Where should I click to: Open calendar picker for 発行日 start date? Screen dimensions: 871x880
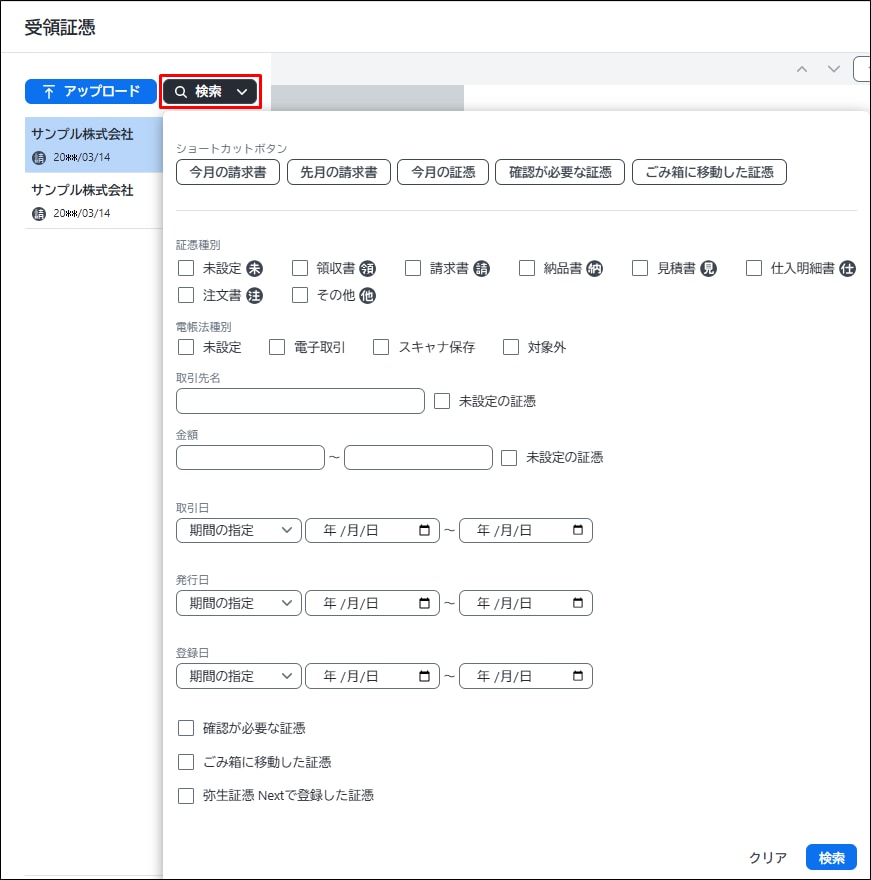(x=424, y=603)
